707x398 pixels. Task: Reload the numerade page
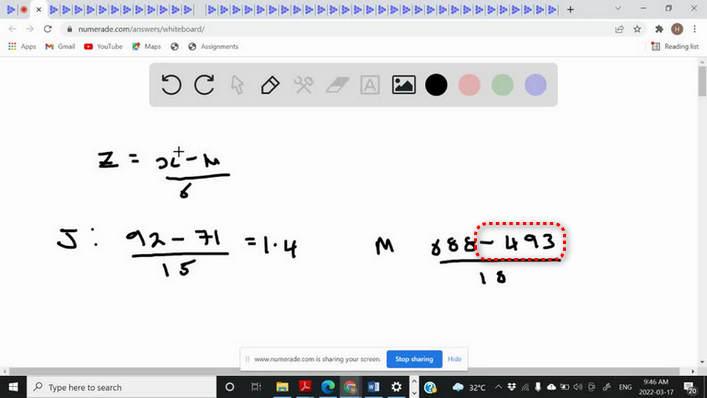coord(48,29)
